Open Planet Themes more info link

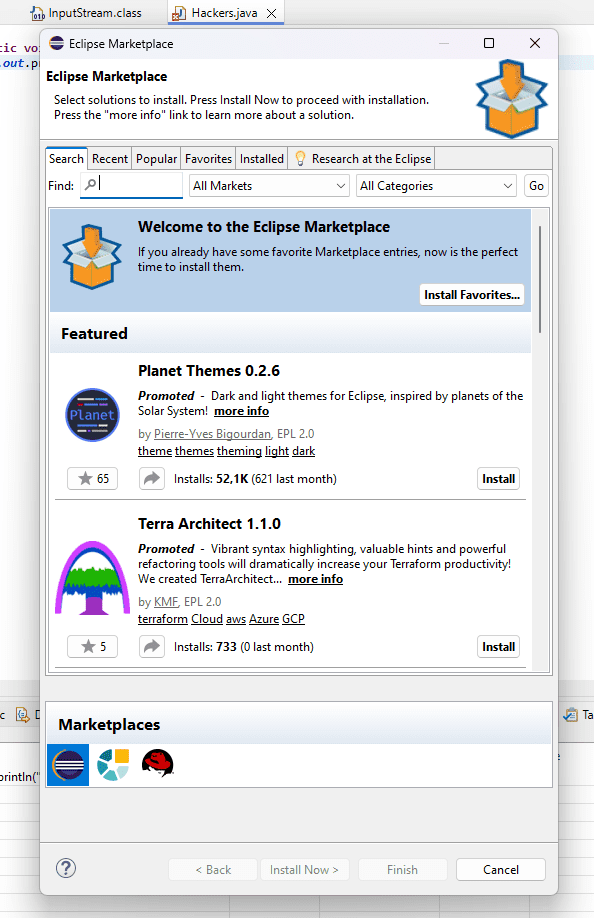242,411
